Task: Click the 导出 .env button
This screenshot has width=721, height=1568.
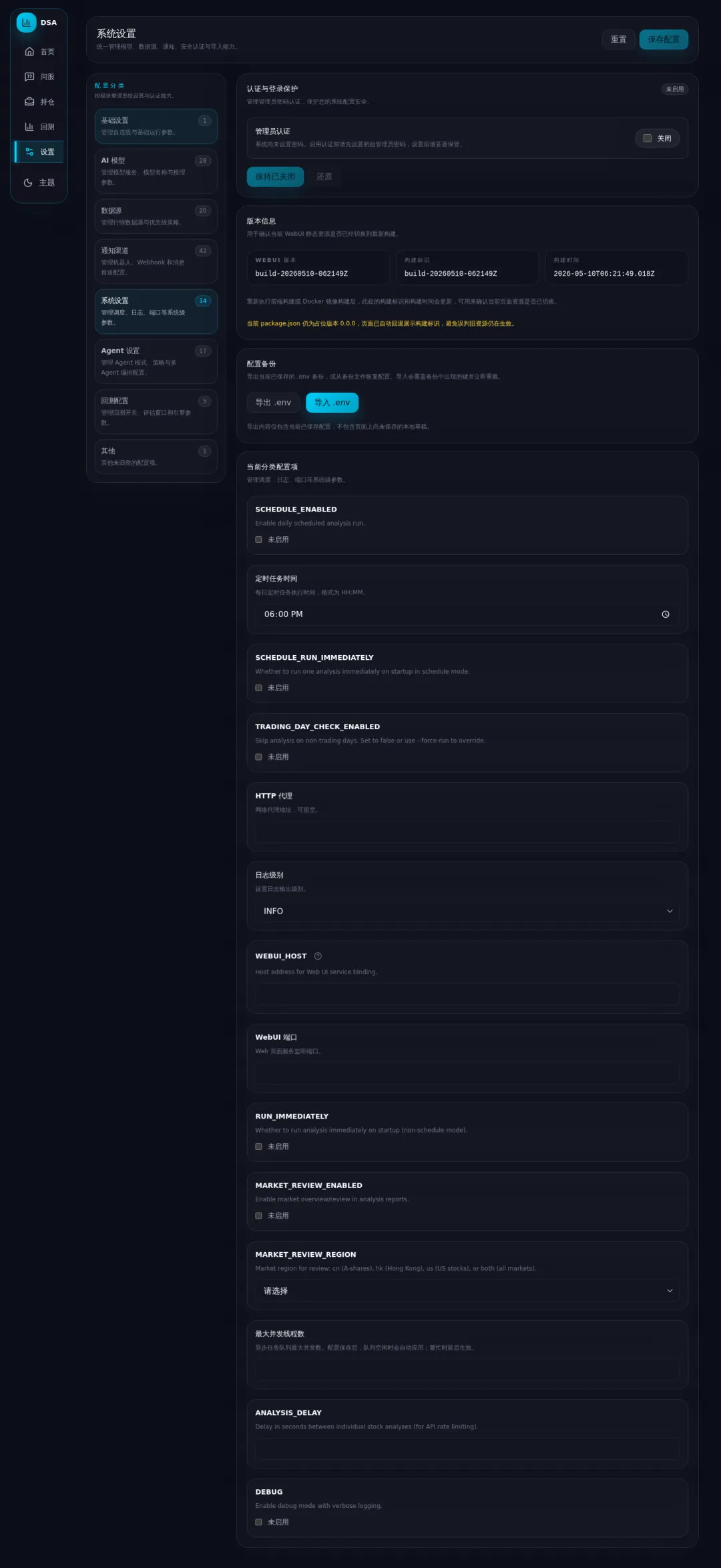Action: 273,403
